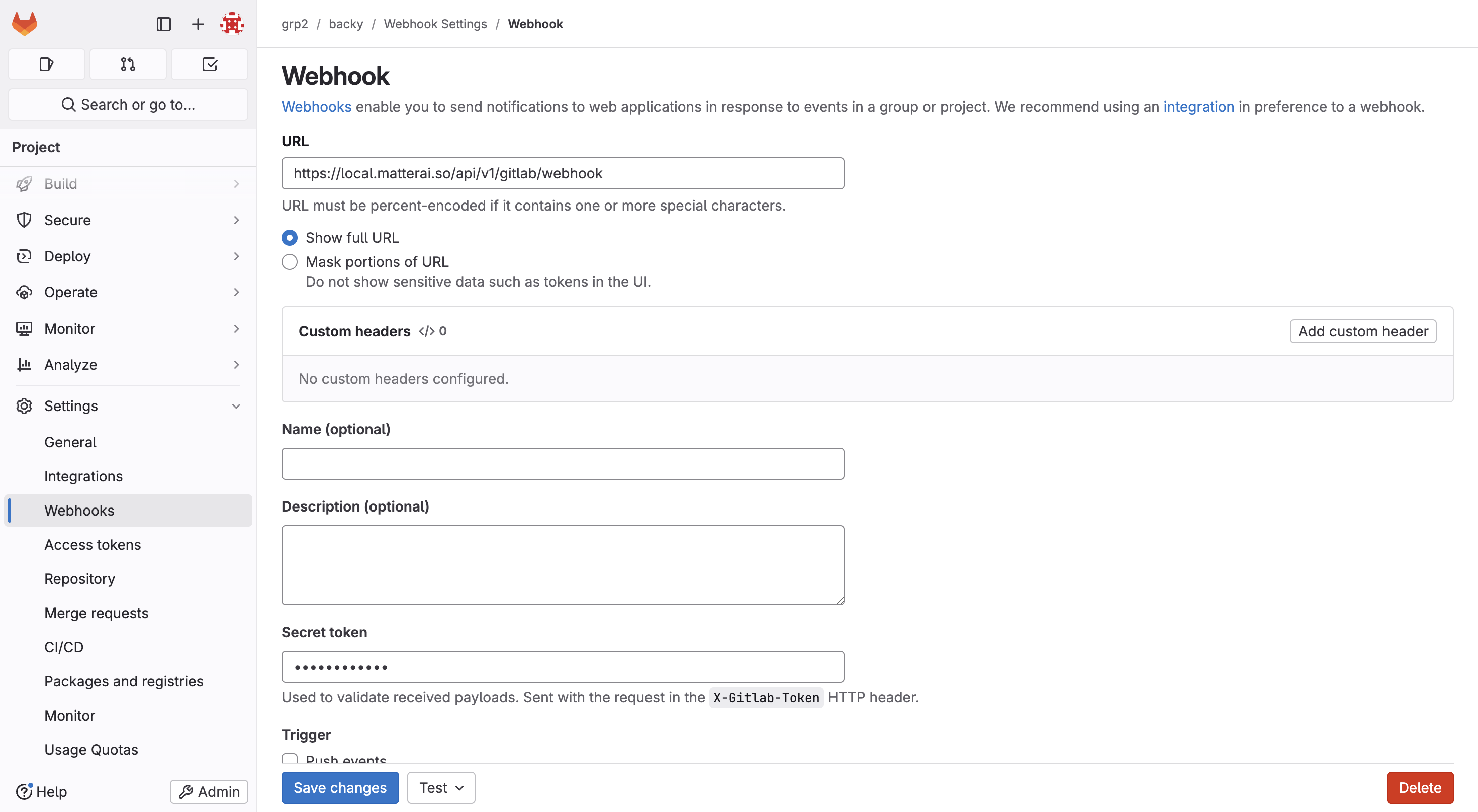Click the Help question mark icon
The image size is (1478, 812).
24,792
